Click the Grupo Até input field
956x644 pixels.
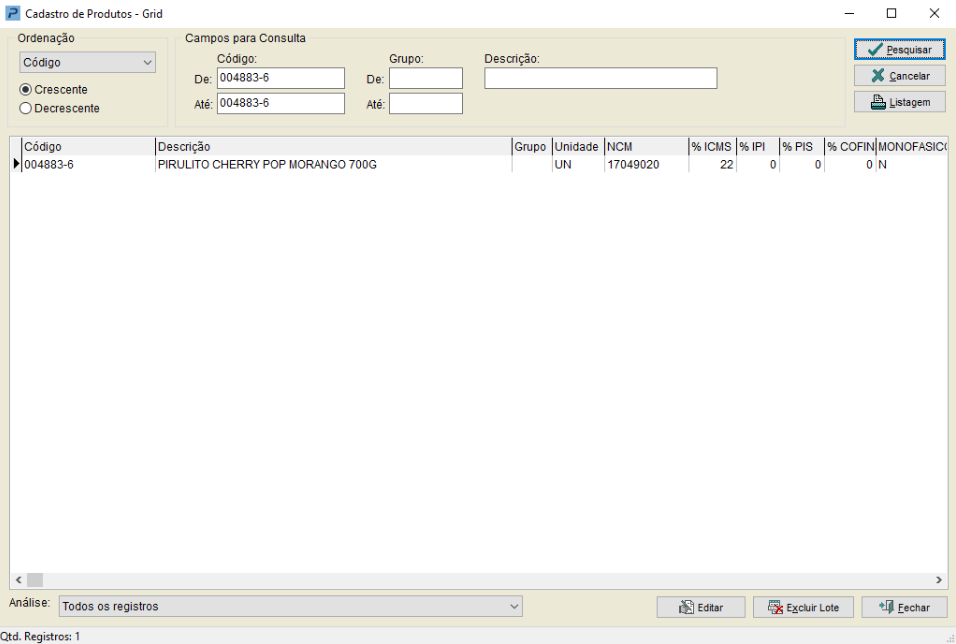click(426, 104)
